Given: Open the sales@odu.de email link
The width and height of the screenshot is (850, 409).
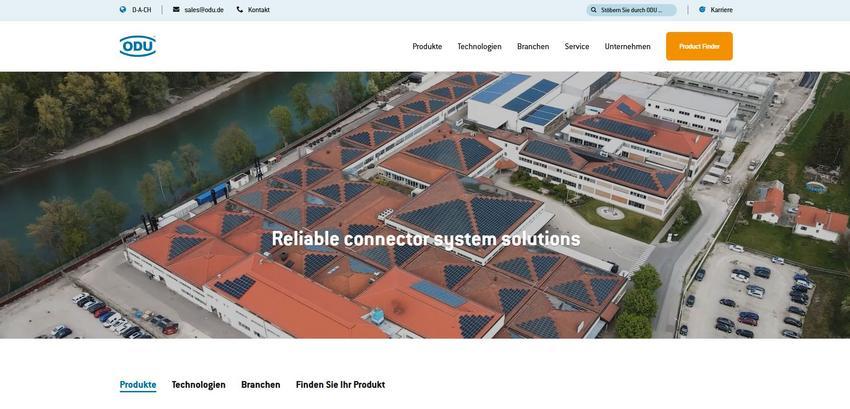Looking at the screenshot, I should click(x=204, y=10).
